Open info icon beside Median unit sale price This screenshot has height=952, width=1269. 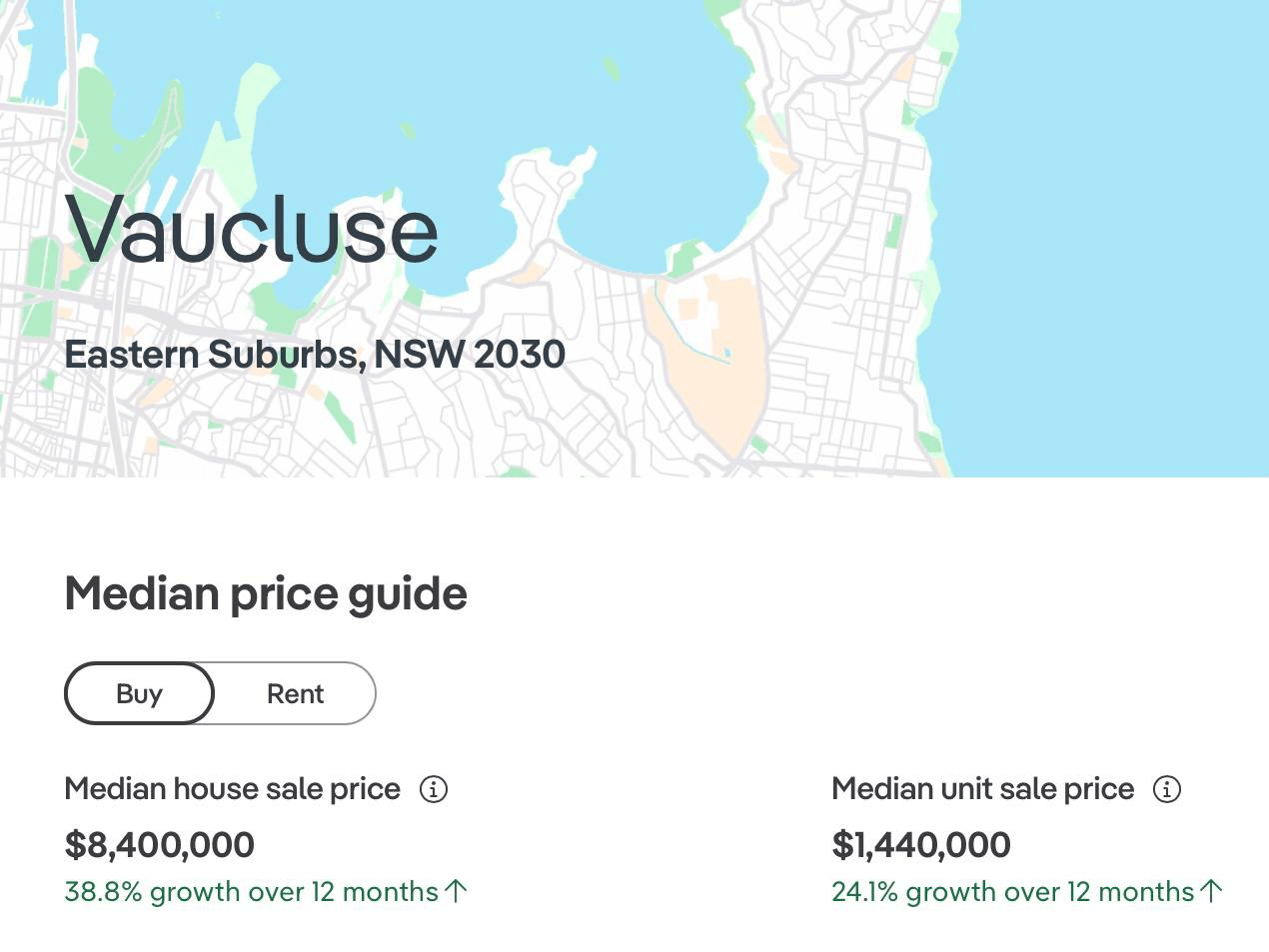[1167, 789]
